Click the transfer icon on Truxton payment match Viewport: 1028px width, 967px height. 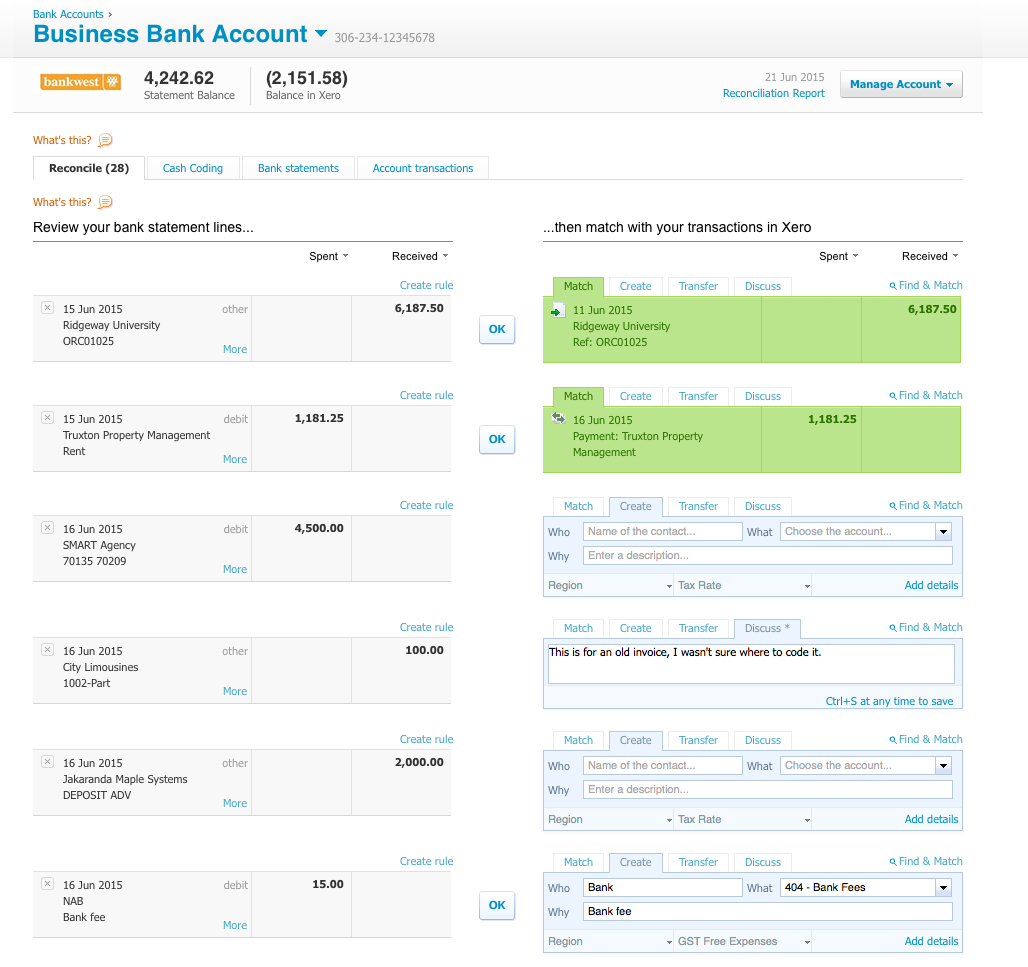pyautogui.click(x=557, y=419)
